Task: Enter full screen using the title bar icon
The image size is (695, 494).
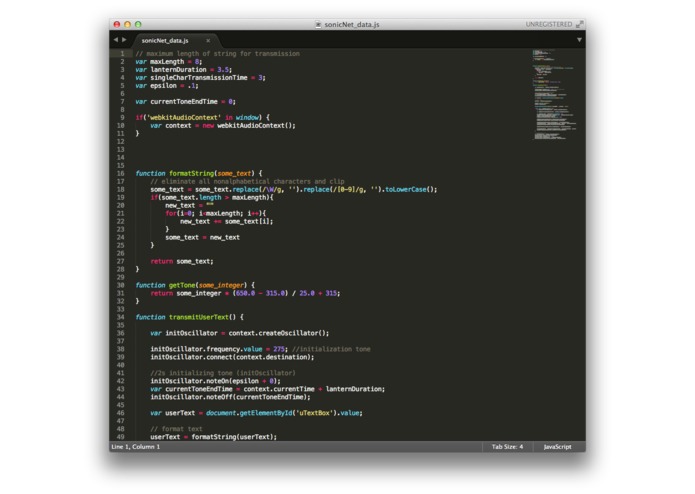Action: 579,24
